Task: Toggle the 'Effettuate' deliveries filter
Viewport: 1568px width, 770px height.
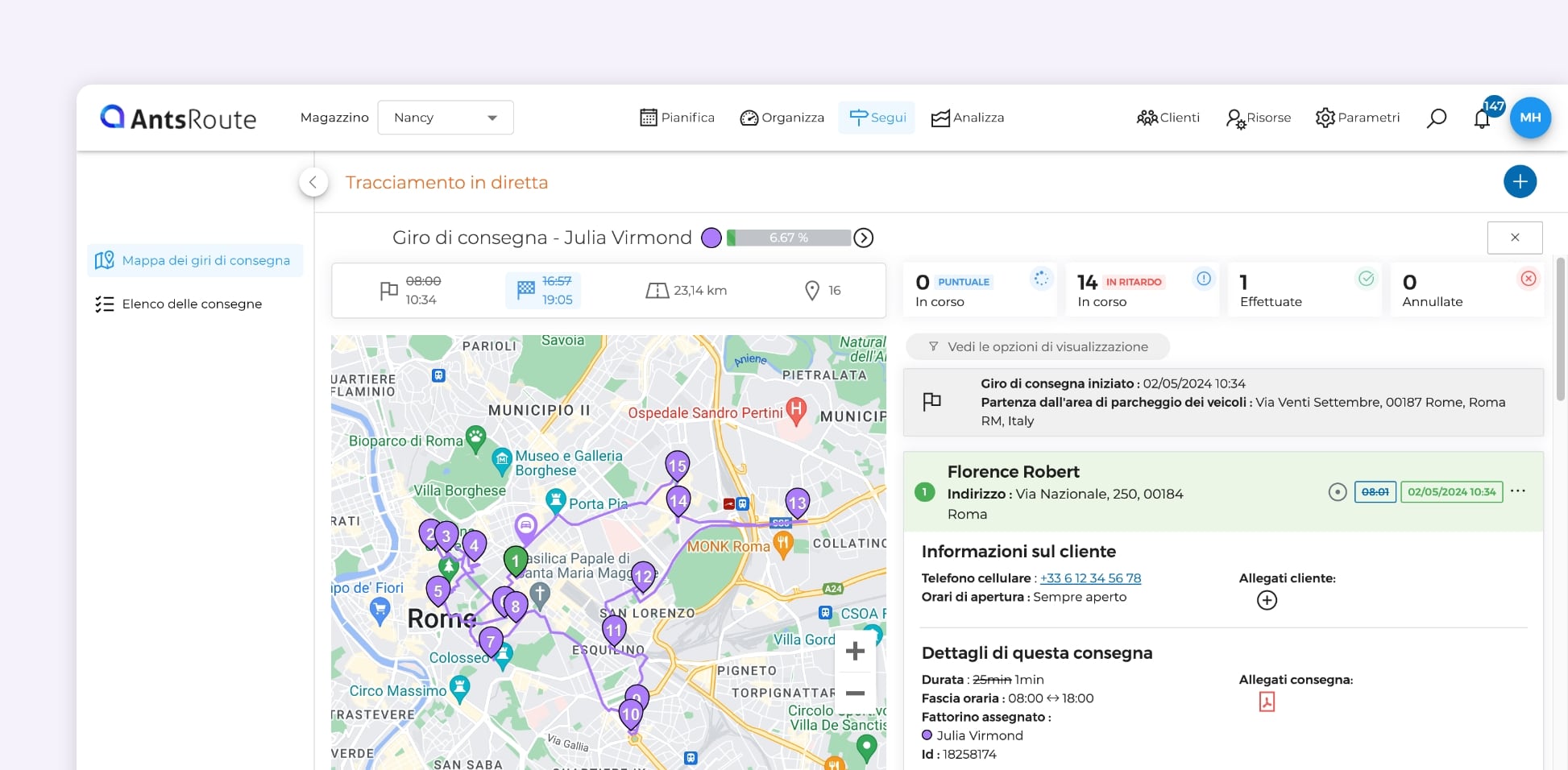Action: (1304, 290)
